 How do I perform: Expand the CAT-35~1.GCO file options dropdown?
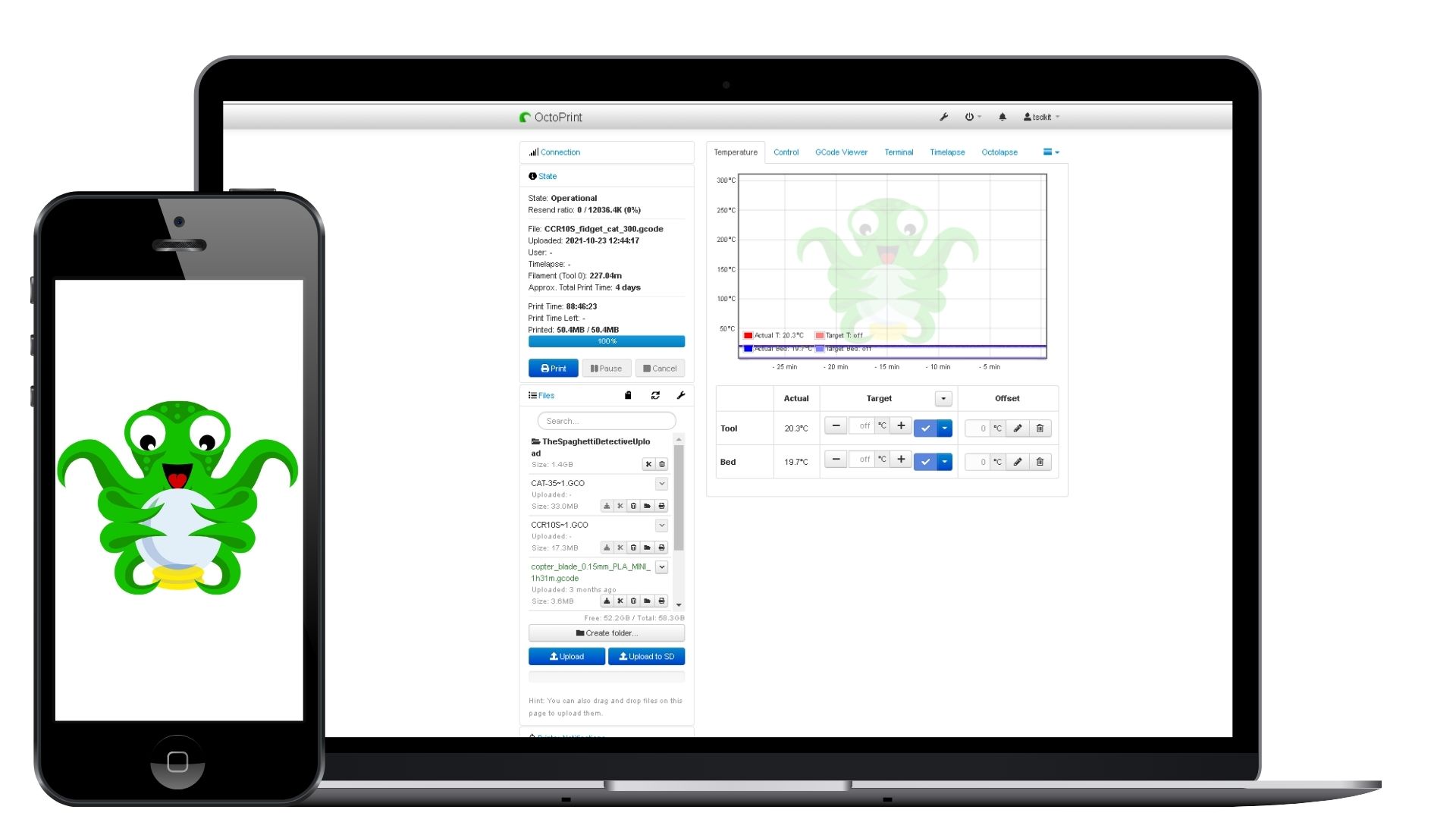[x=662, y=483]
